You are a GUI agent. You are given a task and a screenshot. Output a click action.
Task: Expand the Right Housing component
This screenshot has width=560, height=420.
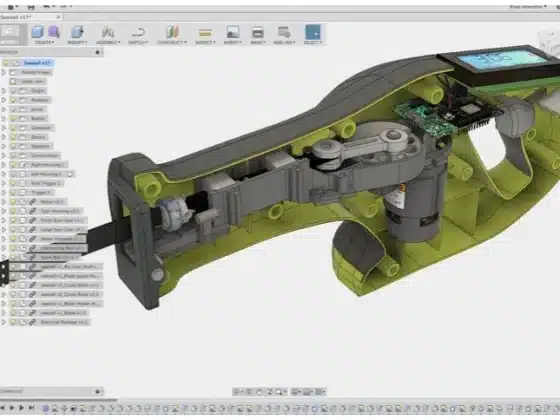[4, 165]
